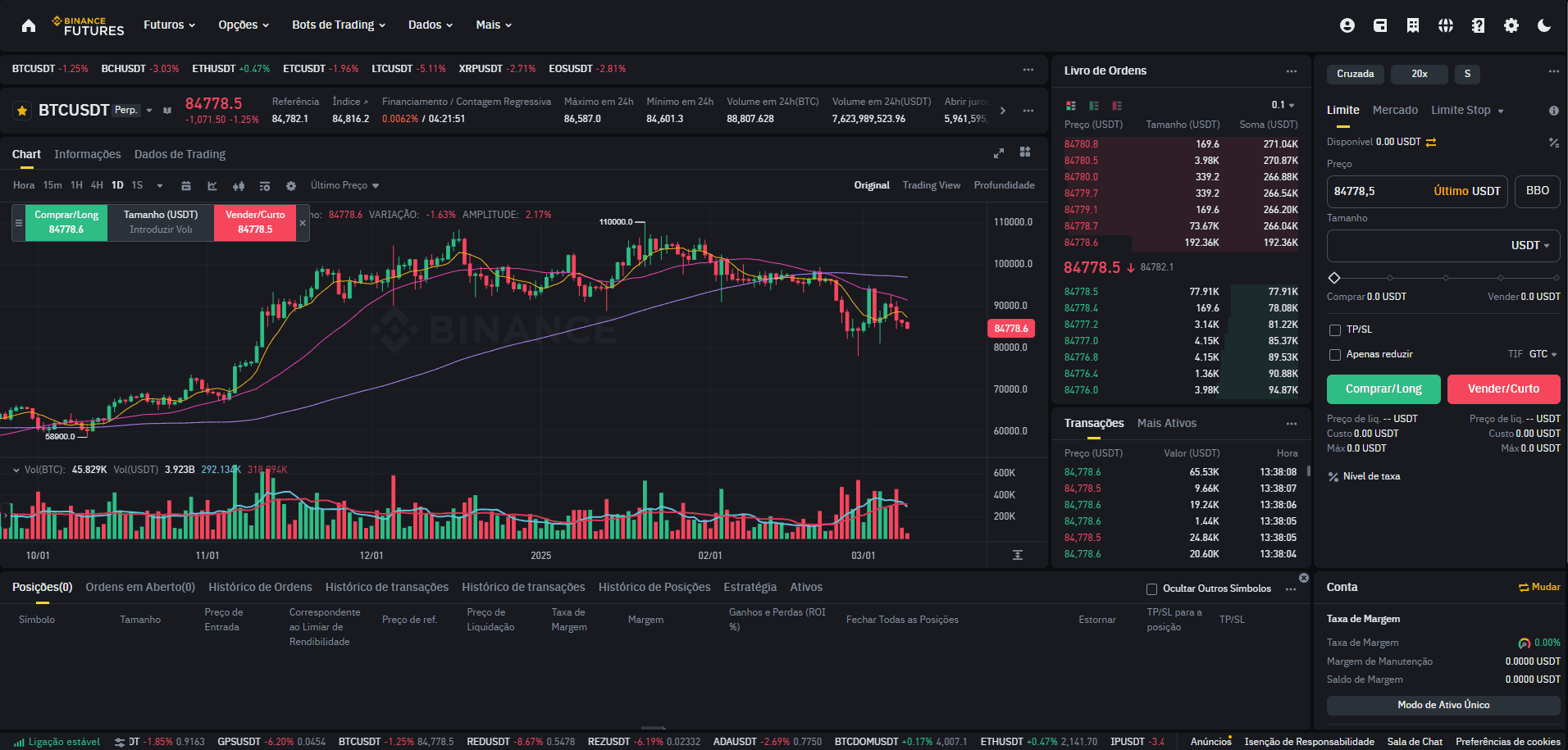Open Mais Ativos tab
The height and width of the screenshot is (750, 1568).
click(x=1167, y=423)
